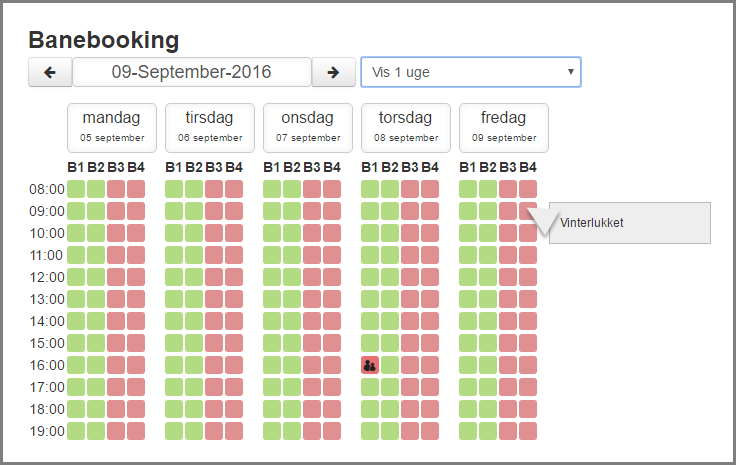Select the onsdag 07 september tab

point(308,127)
